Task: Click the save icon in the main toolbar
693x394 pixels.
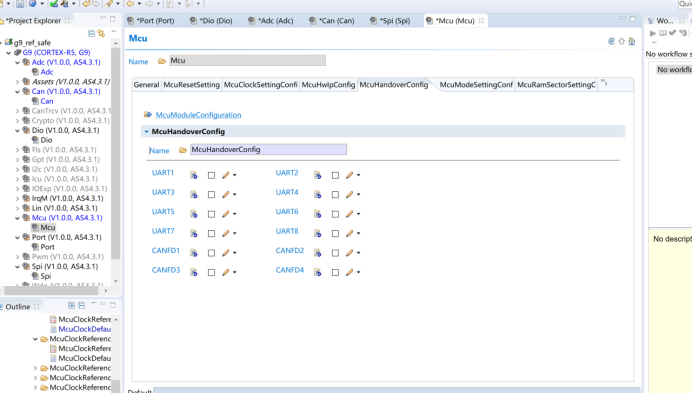Action: coord(20,4)
